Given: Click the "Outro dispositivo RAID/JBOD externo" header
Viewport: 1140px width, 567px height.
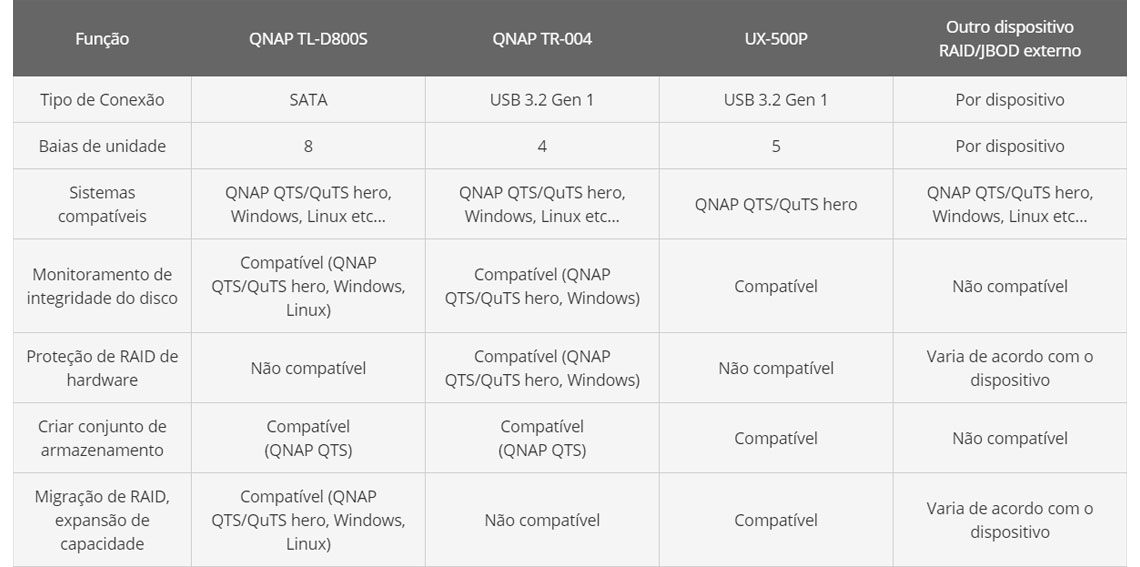Looking at the screenshot, I should 1010,39.
